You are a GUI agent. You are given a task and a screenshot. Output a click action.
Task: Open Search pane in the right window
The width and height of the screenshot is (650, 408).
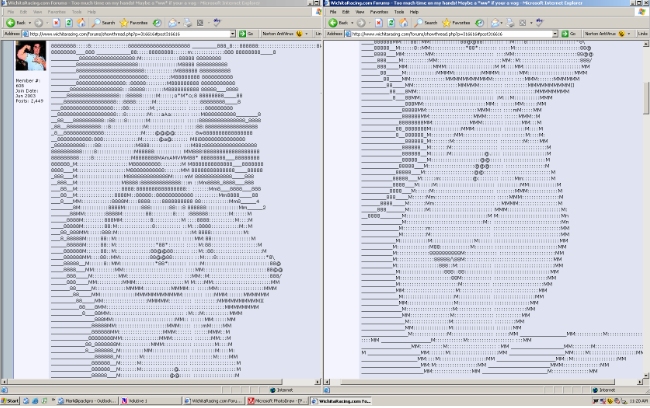[x=426, y=23]
